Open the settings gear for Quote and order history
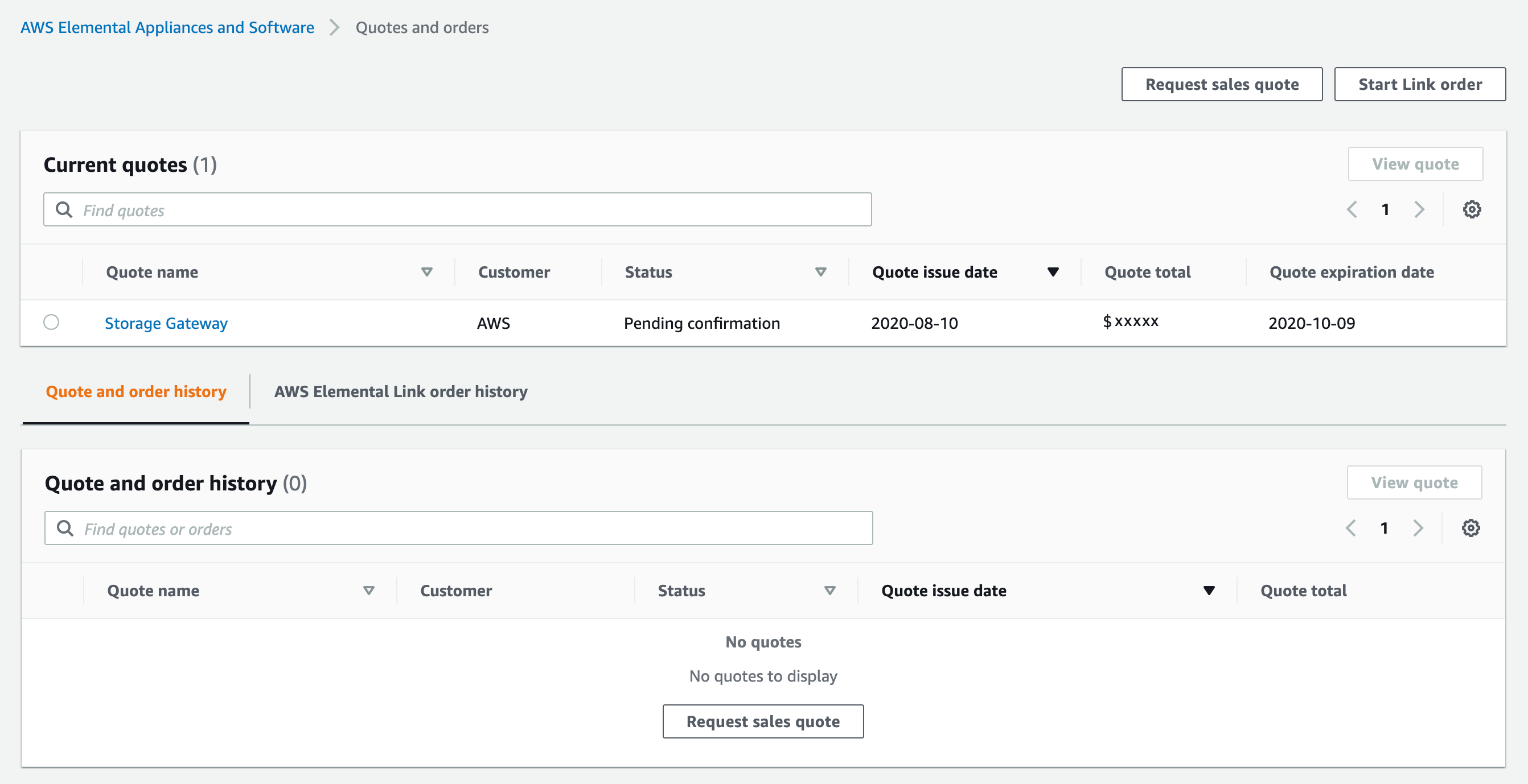 tap(1472, 527)
